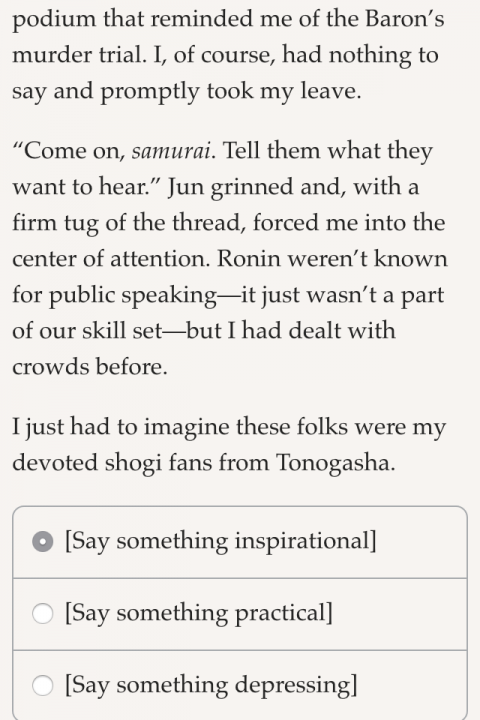Click the '[Say something inspirational]' label text

coord(220,541)
